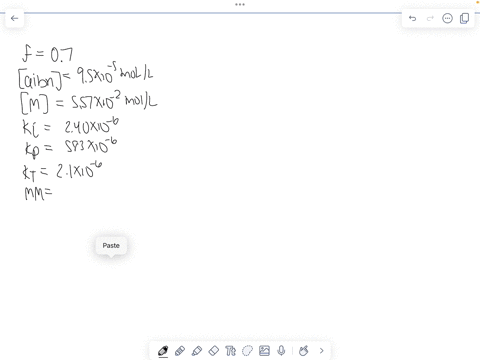
Task: Select the Eraser tool
Action: [214, 351]
